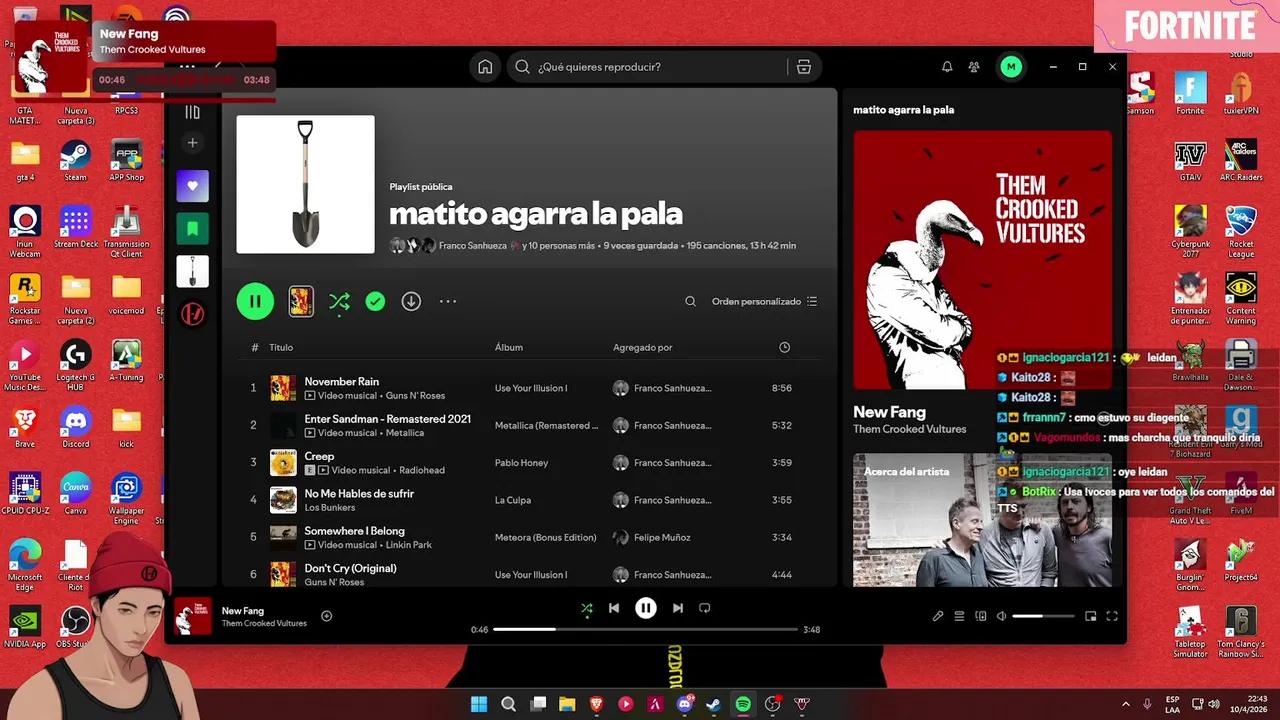Open the now-playing album art in bottom bar
1280x720 pixels.
click(x=193, y=616)
